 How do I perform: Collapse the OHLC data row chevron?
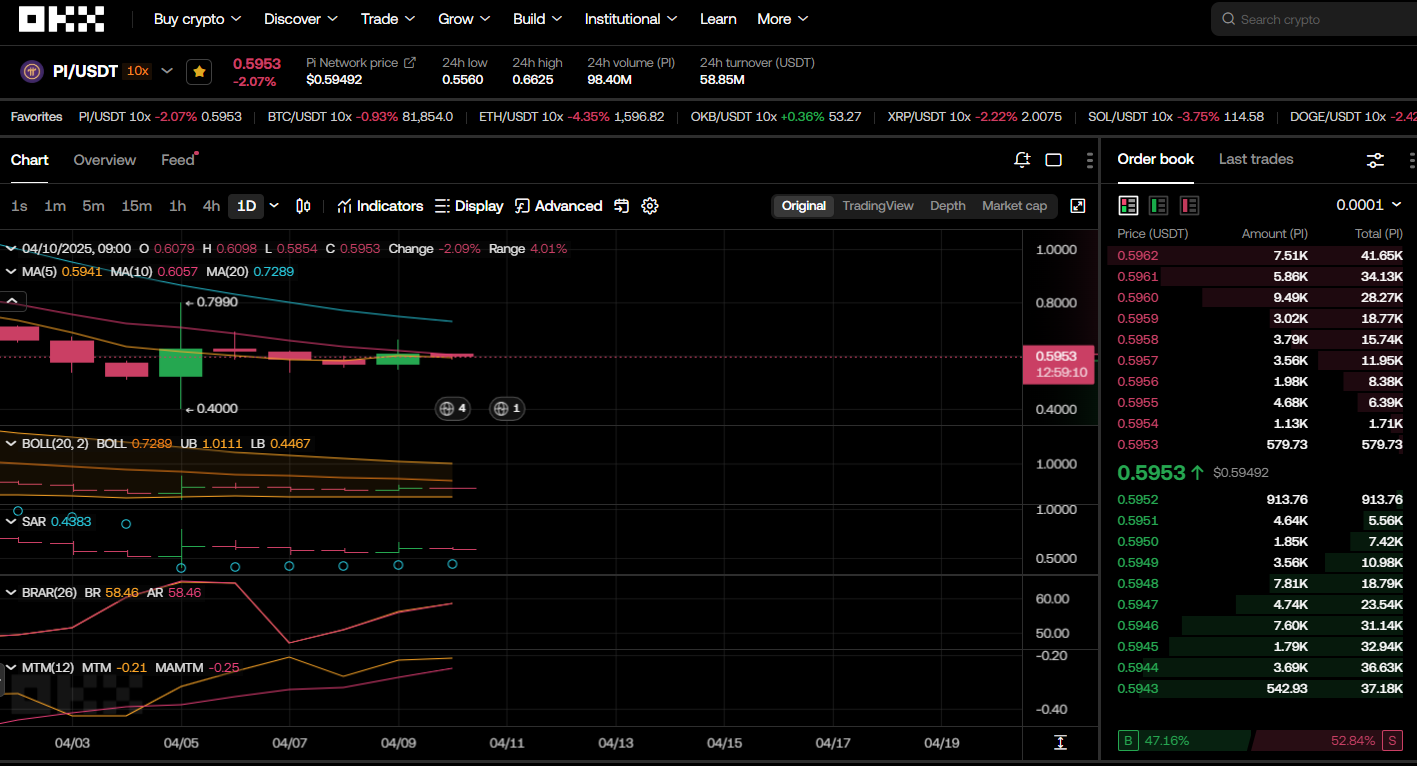[11, 248]
